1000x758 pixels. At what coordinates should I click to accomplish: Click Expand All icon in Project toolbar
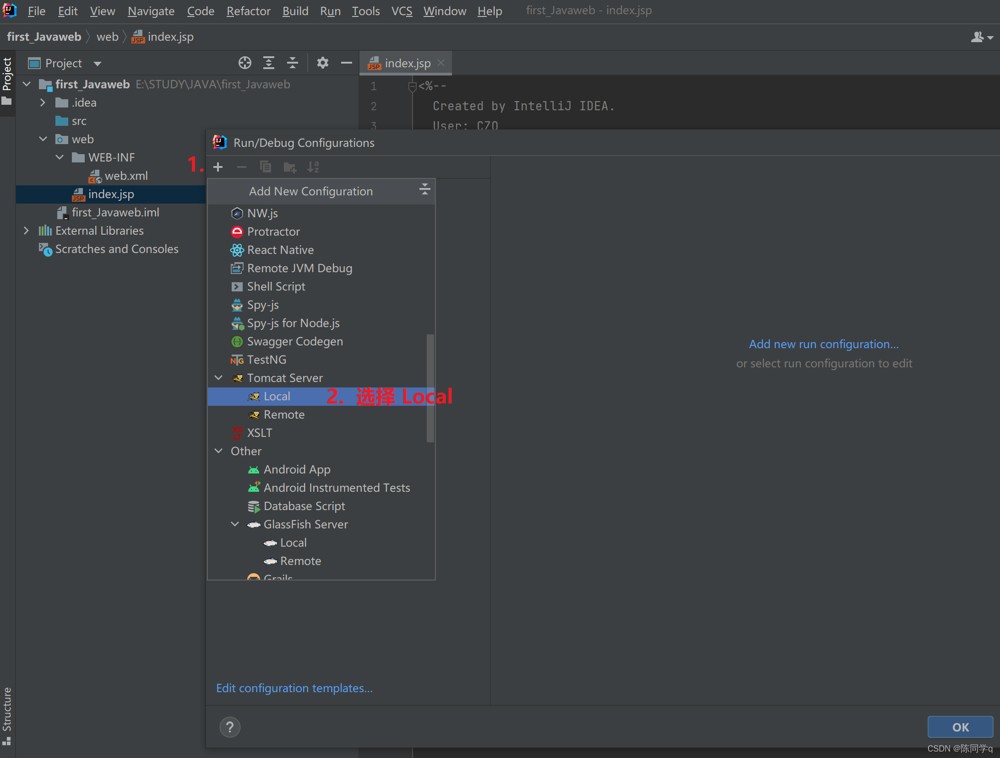coord(268,62)
